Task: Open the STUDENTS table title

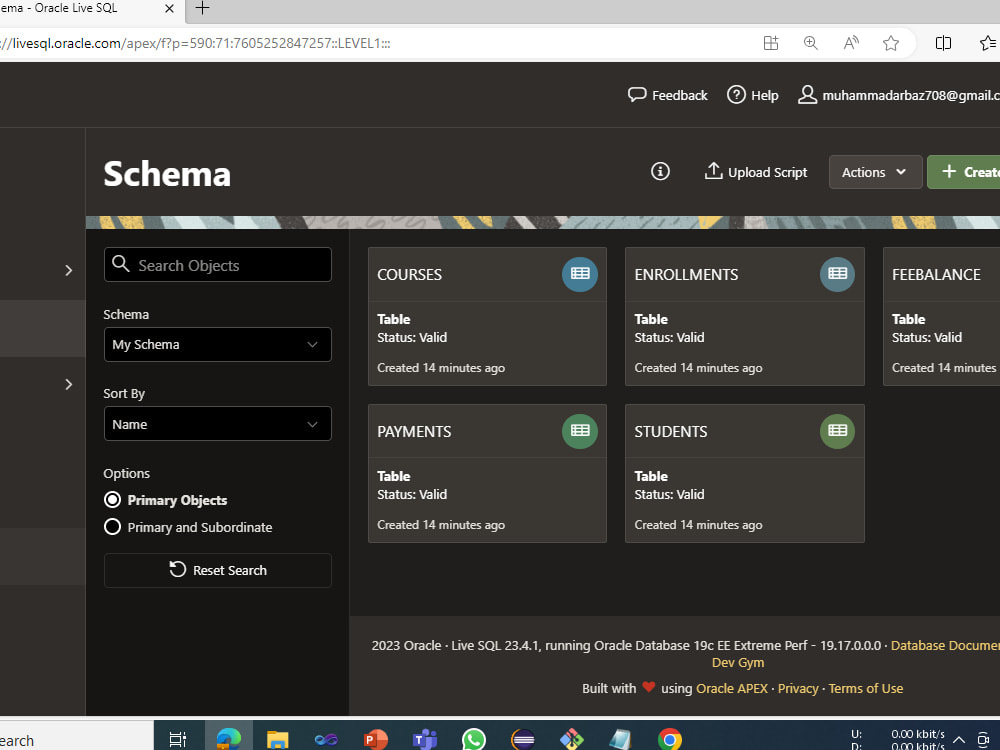Action: 671,432
